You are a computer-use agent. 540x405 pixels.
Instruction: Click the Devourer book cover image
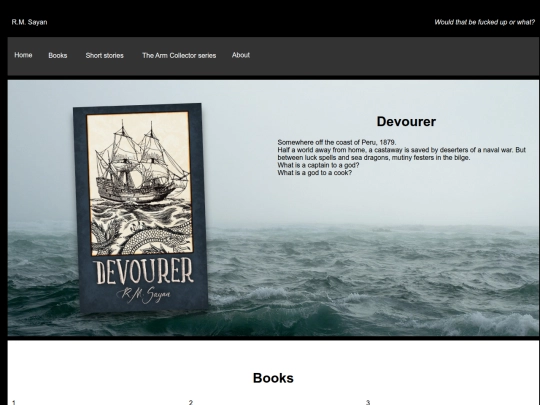coord(141,208)
